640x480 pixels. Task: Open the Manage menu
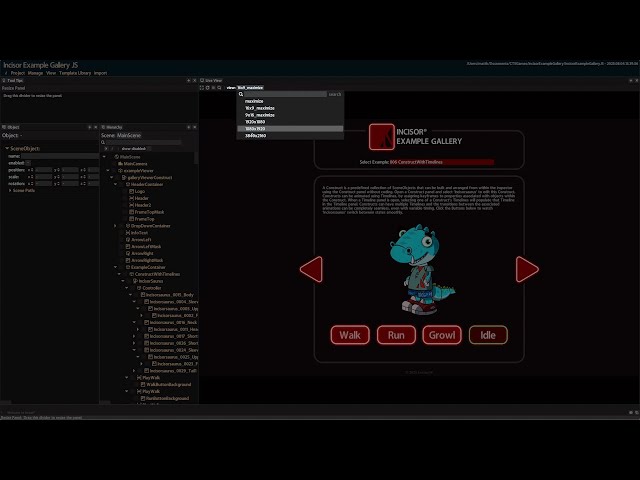pyautogui.click(x=35, y=73)
